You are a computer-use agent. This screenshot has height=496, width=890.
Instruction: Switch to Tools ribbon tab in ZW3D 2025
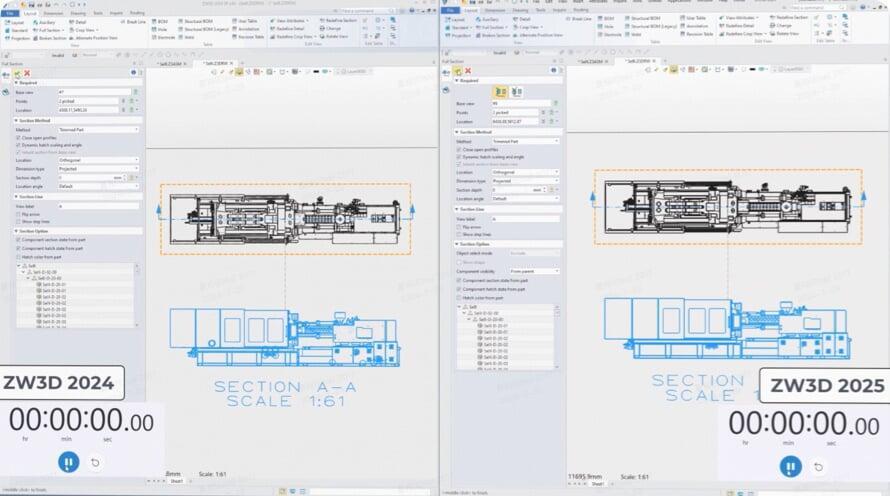tap(540, 10)
